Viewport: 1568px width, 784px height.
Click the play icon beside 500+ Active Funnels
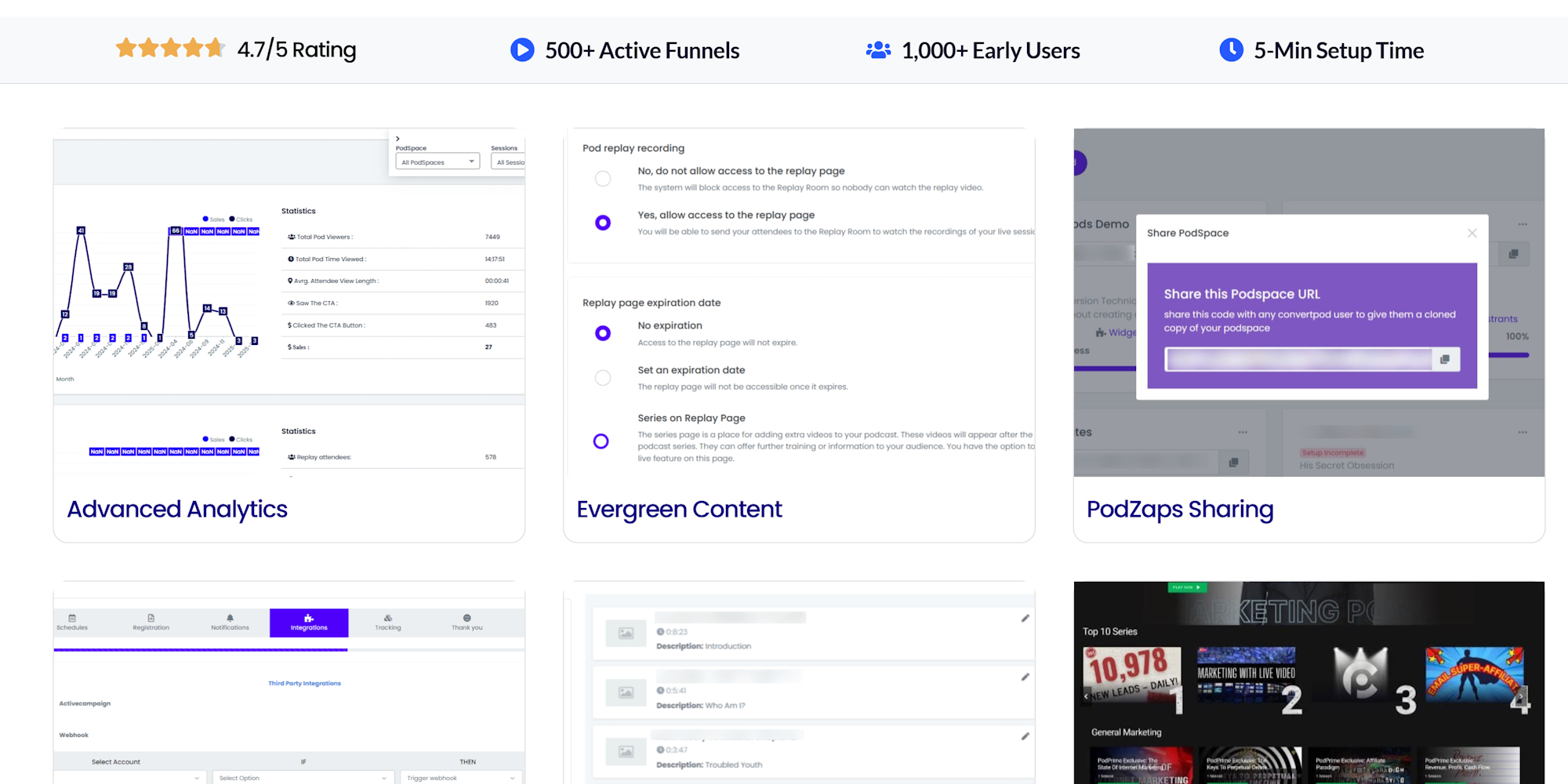(522, 50)
